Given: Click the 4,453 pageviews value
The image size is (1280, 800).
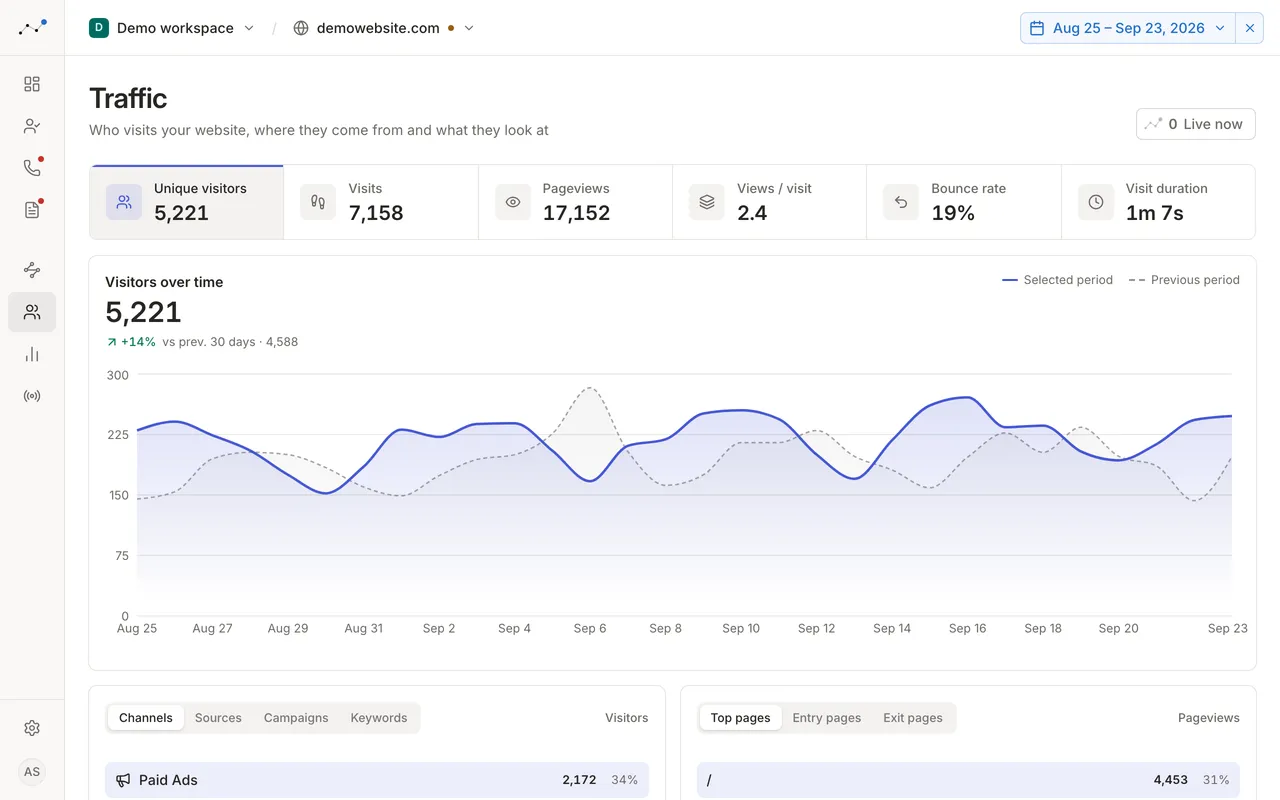Looking at the screenshot, I should pyautogui.click(x=1170, y=780).
